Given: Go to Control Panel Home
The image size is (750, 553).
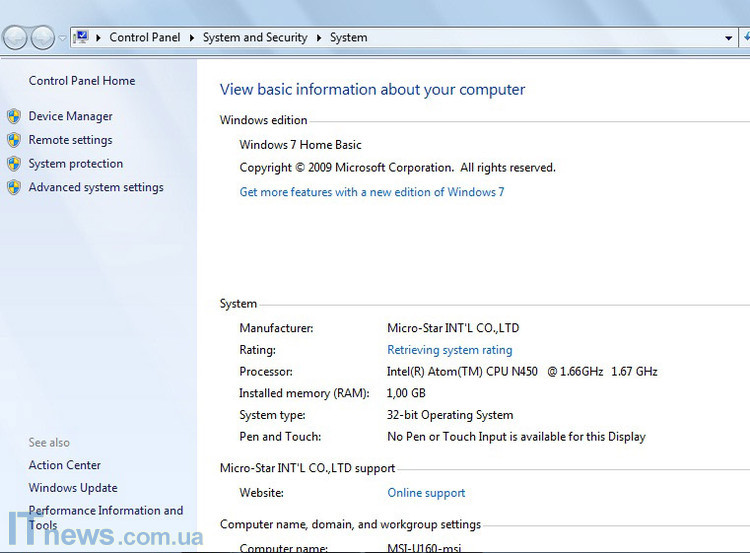Looking at the screenshot, I should [x=81, y=81].
